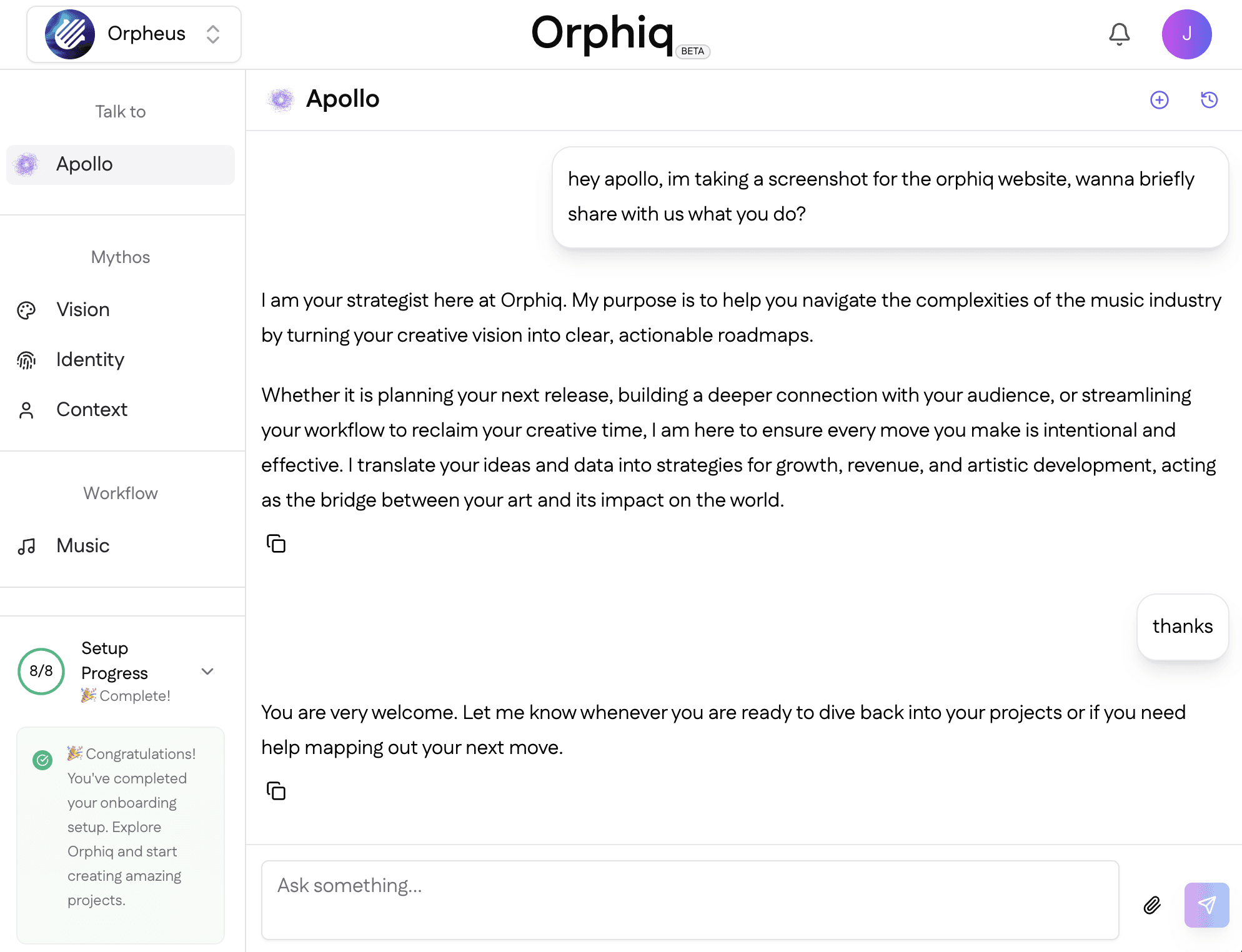This screenshot has height=952, width=1242.
Task: Copy Apollo's welcome message below the thanks reply
Action: pyautogui.click(x=276, y=791)
